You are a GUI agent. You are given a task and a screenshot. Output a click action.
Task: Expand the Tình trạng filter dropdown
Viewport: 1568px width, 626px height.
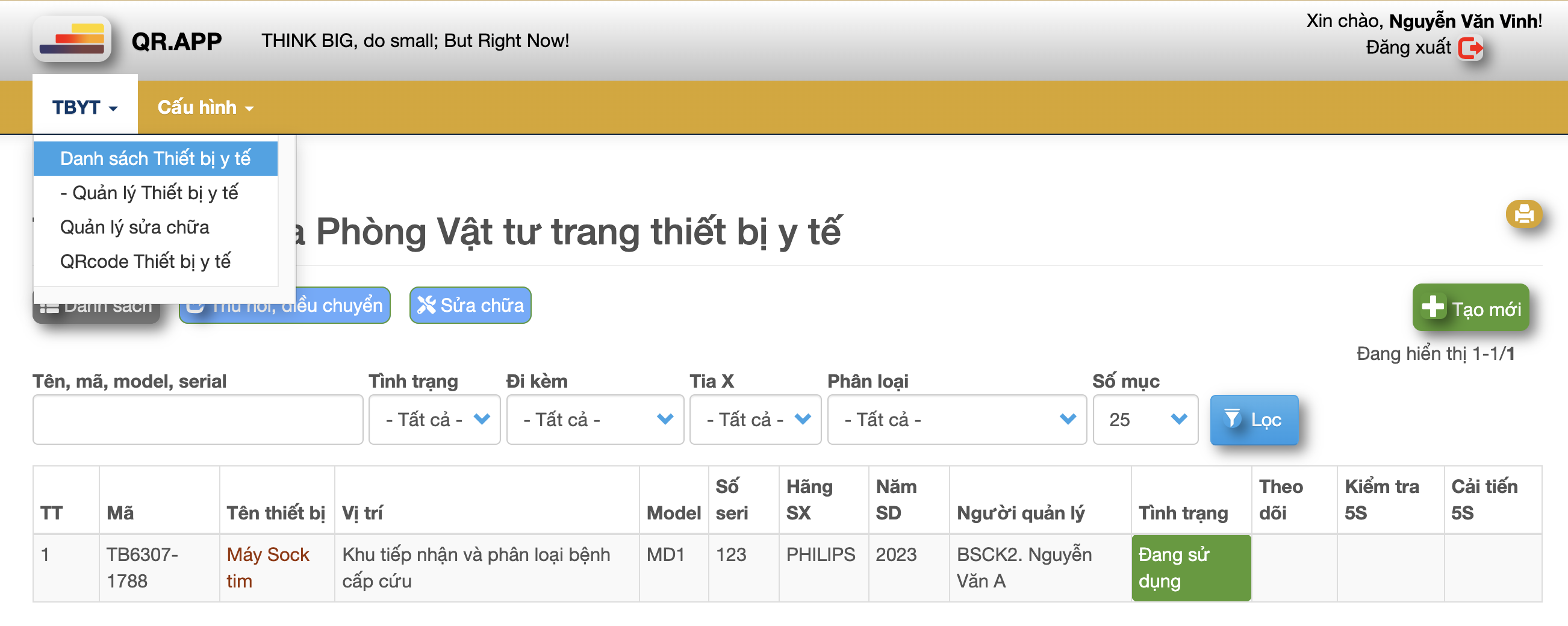(434, 420)
